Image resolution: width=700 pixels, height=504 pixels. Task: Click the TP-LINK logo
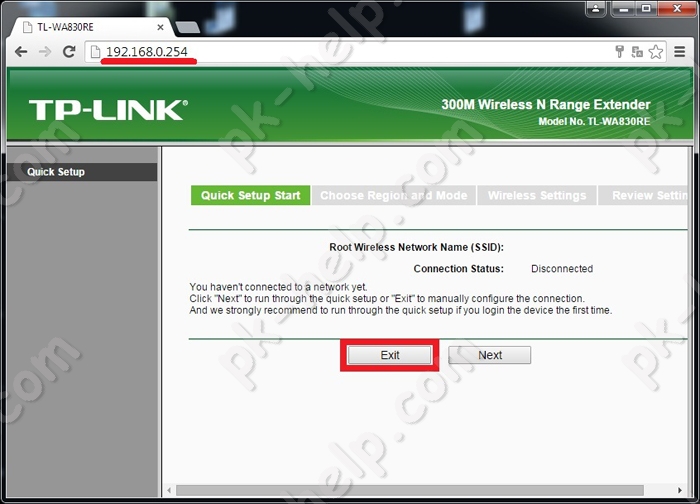click(x=108, y=110)
